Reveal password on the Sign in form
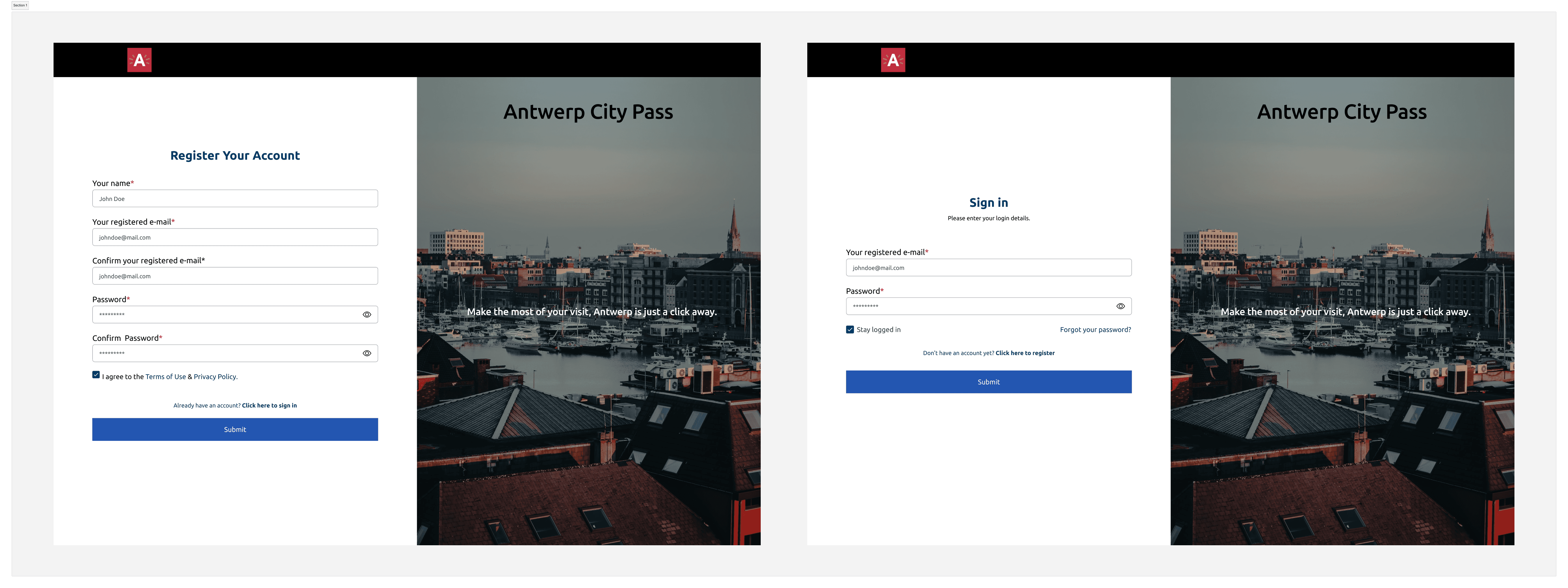 pos(1121,307)
